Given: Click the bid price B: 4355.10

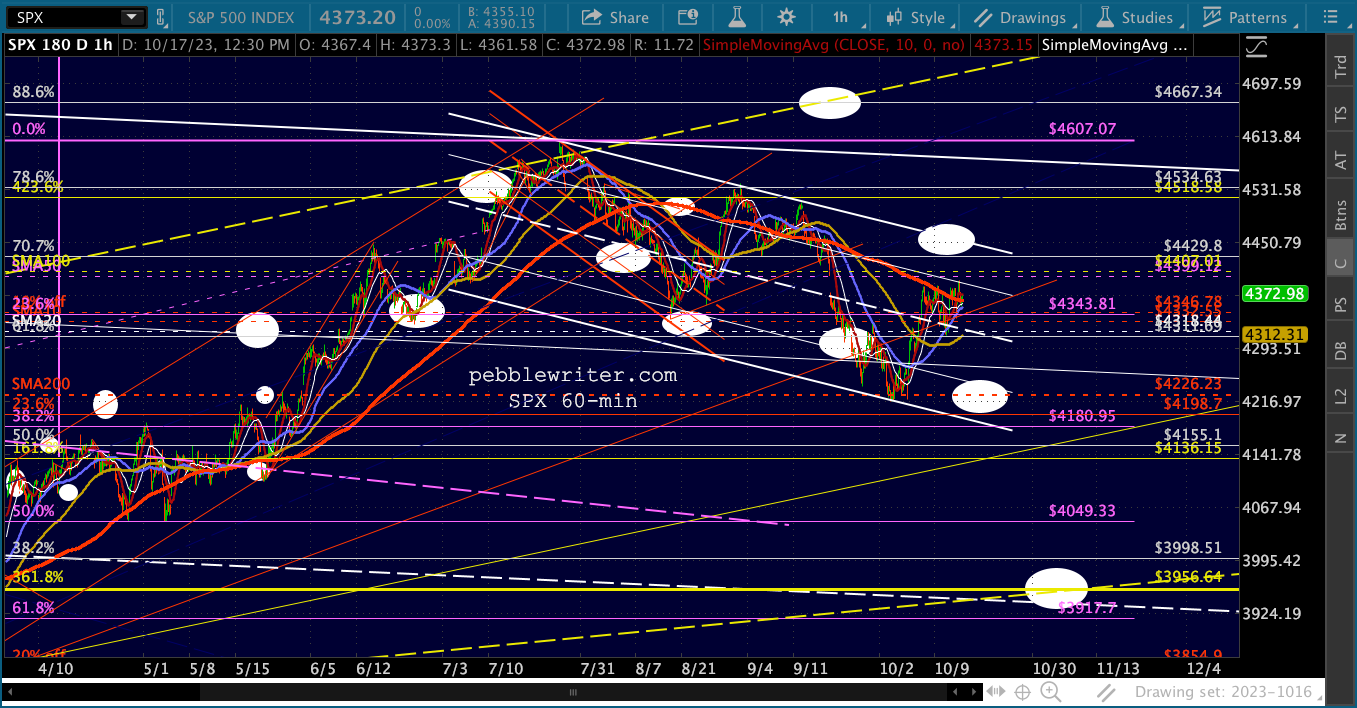Looking at the screenshot, I should (502, 11).
